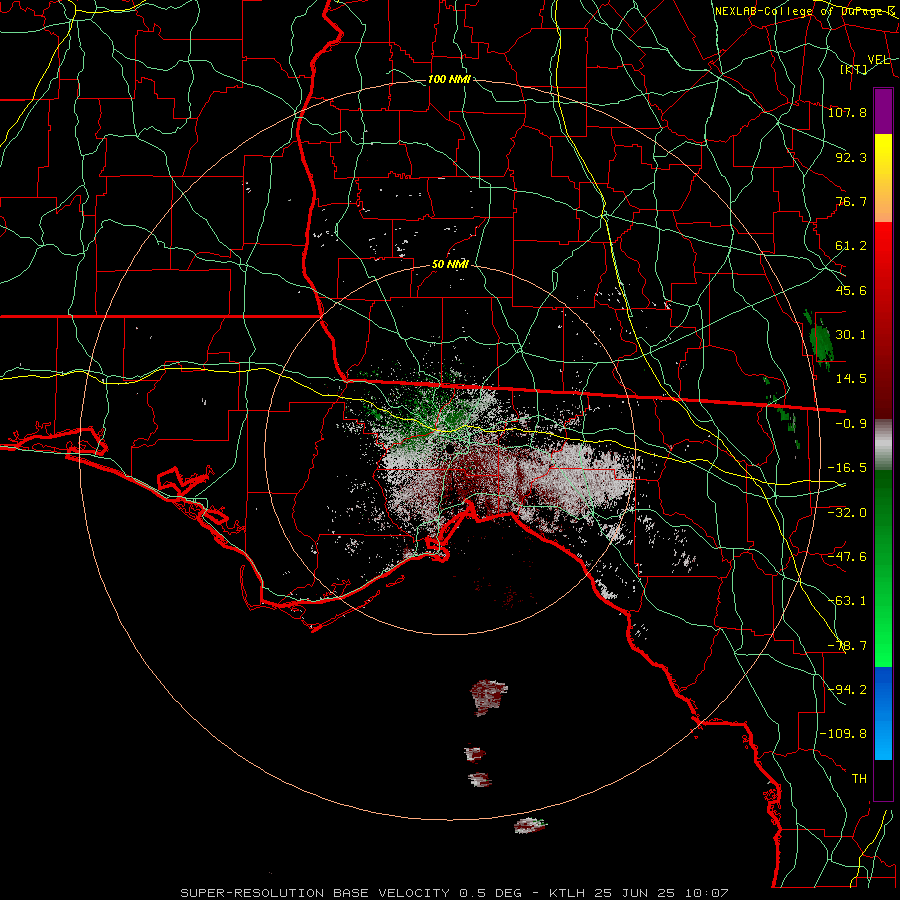The height and width of the screenshot is (900, 900).
Task: Pick the blue segment of the color bar
Action: (883, 713)
